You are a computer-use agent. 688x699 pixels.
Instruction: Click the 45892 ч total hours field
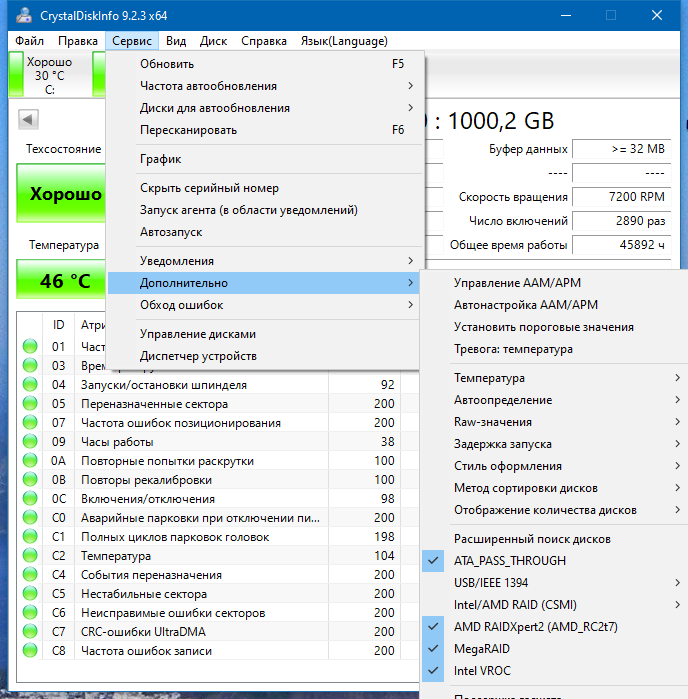(x=622, y=245)
